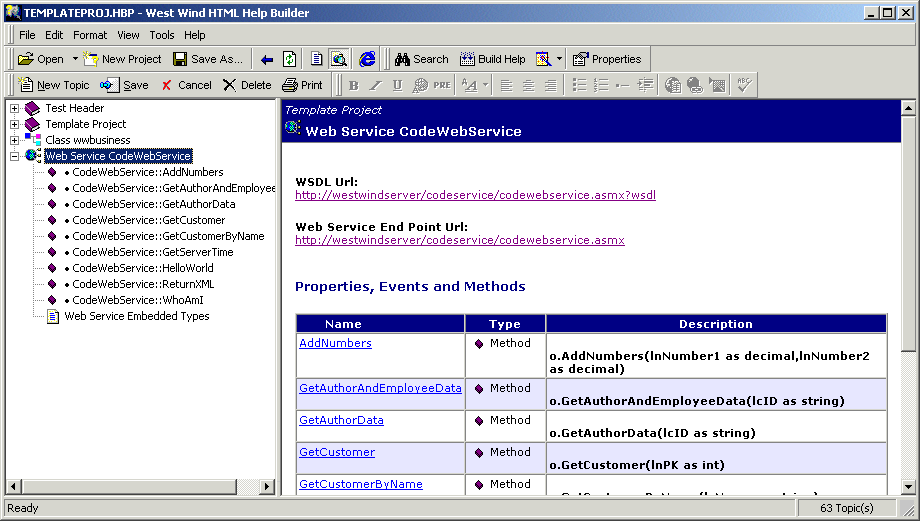Select CodeWebService::AddNumbers in tree
This screenshot has width=920, height=521.
(148, 172)
